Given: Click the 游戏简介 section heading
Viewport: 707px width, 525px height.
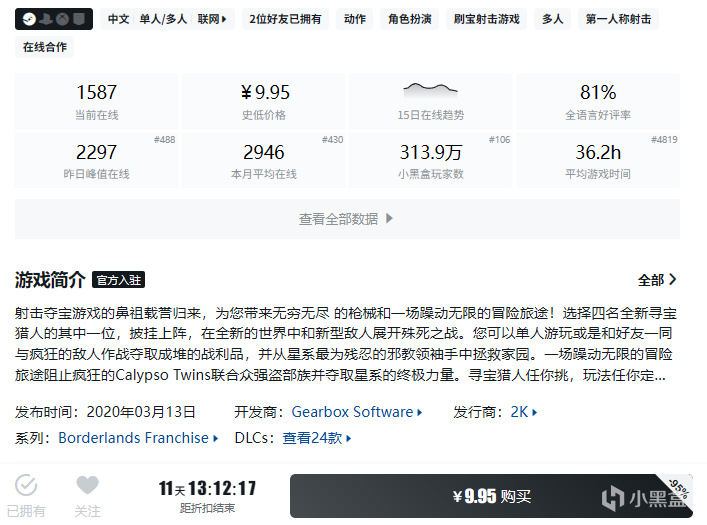Looking at the screenshot, I should tap(50, 280).
